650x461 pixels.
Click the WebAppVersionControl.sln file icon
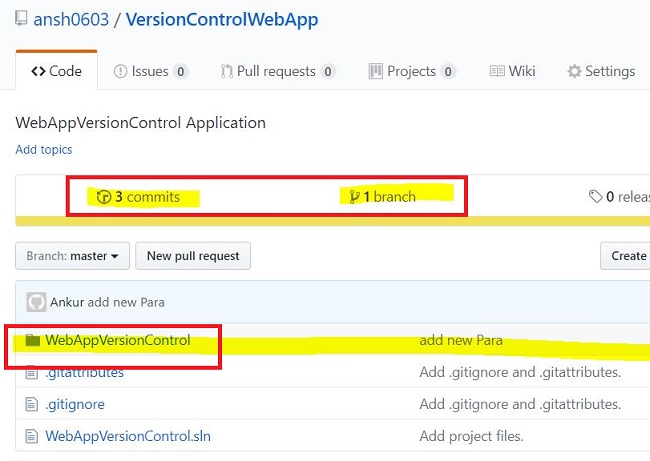pos(33,436)
